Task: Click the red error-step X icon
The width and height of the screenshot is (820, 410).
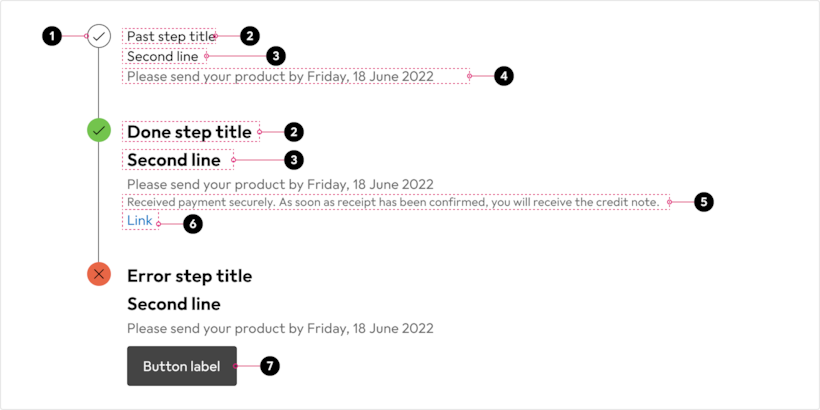Action: click(99, 274)
